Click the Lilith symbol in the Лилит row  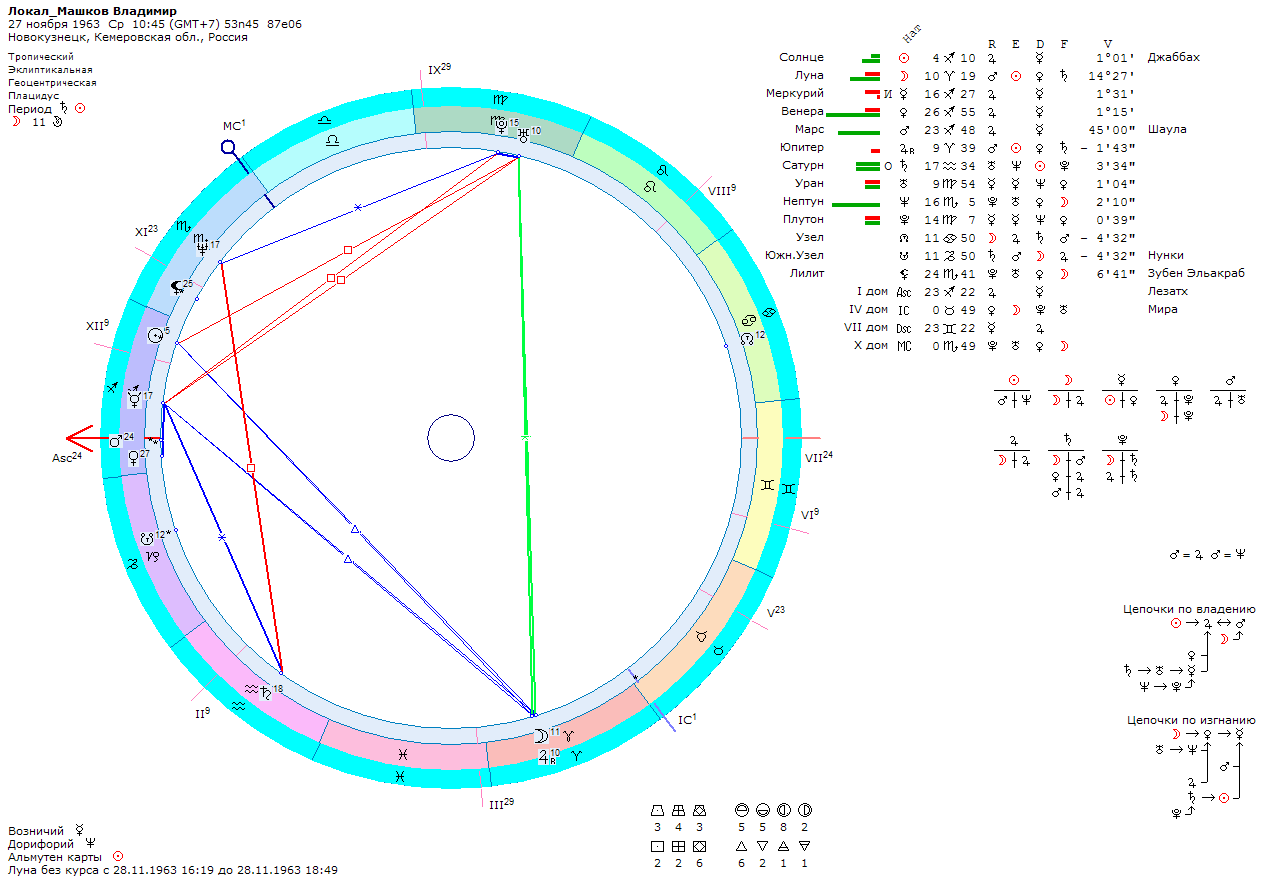click(x=904, y=273)
